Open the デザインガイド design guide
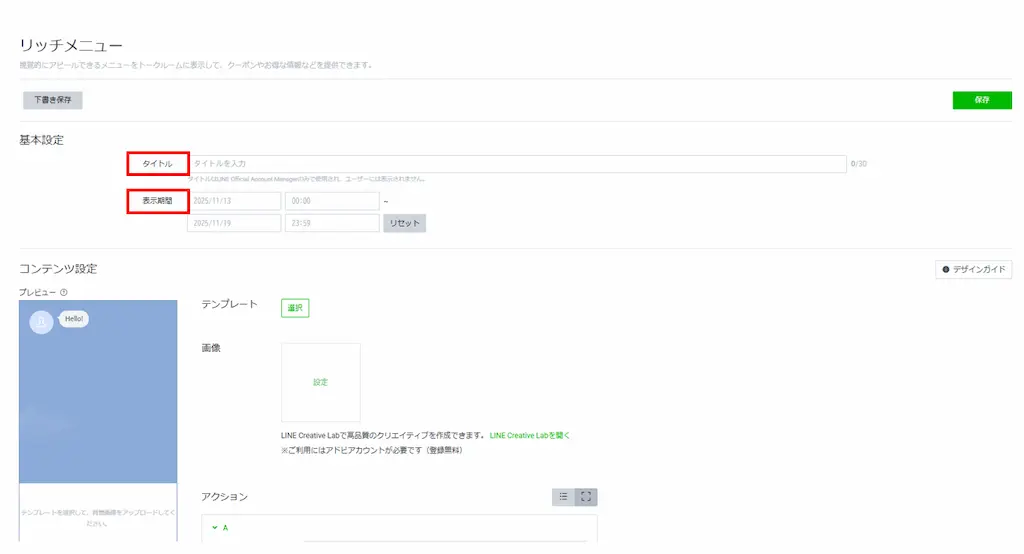This screenshot has height=554, width=1024. (973, 269)
